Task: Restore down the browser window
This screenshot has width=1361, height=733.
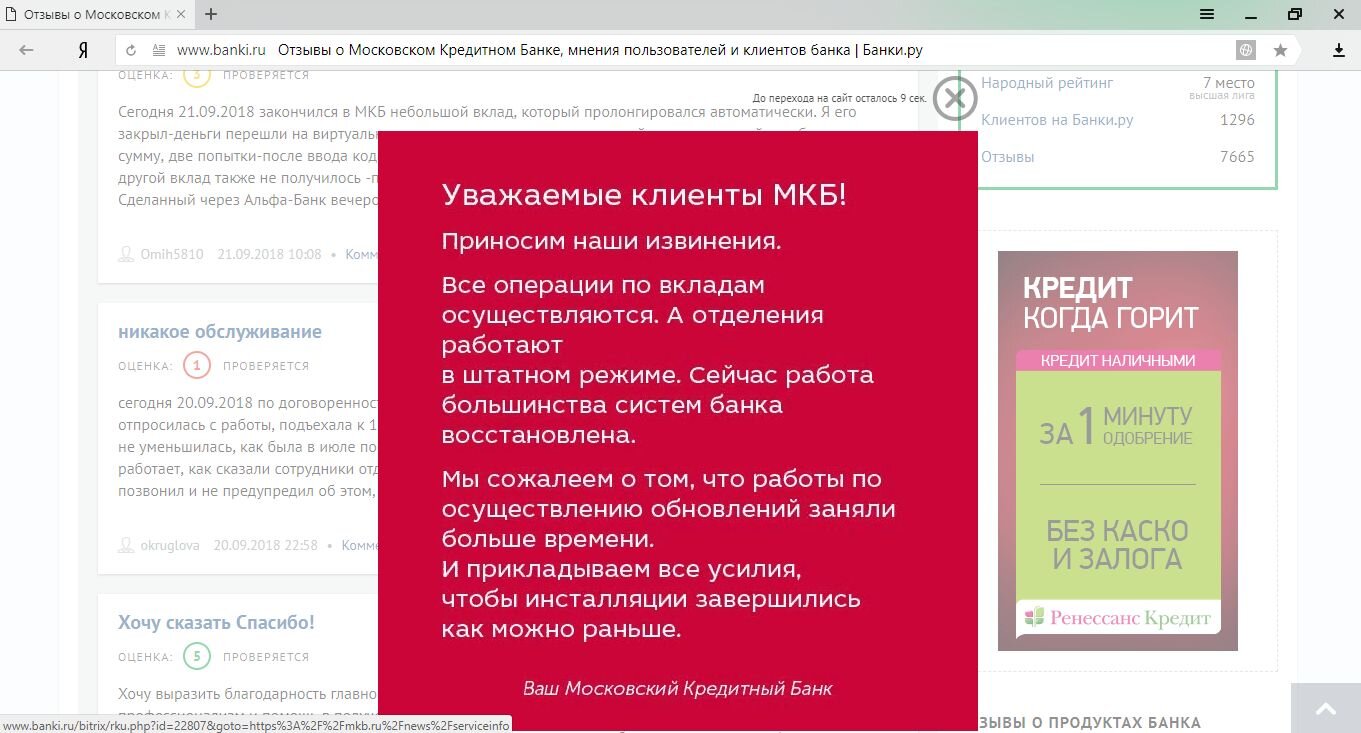Action: click(x=1295, y=14)
